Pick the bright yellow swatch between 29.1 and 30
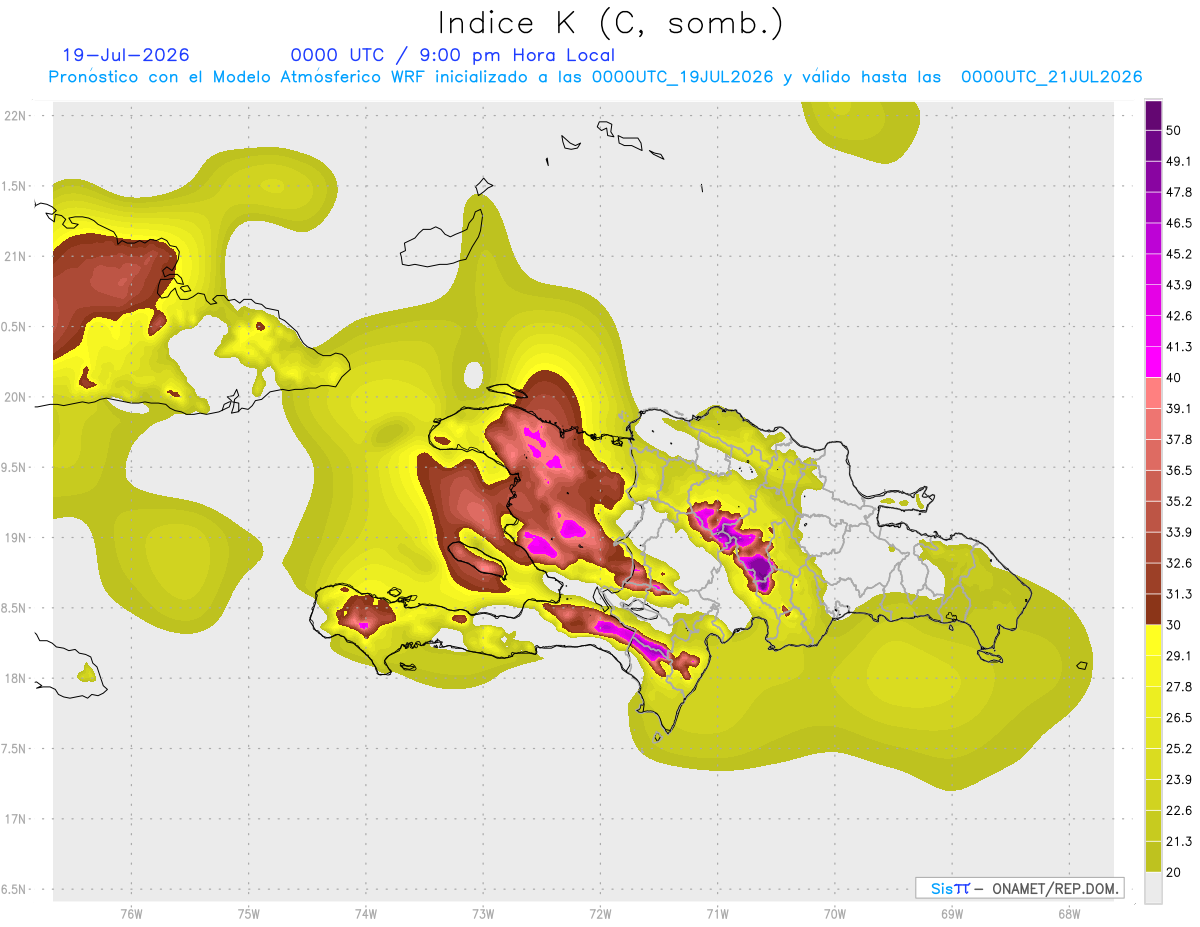Screen dimensions: 1200x927 click(1153, 640)
